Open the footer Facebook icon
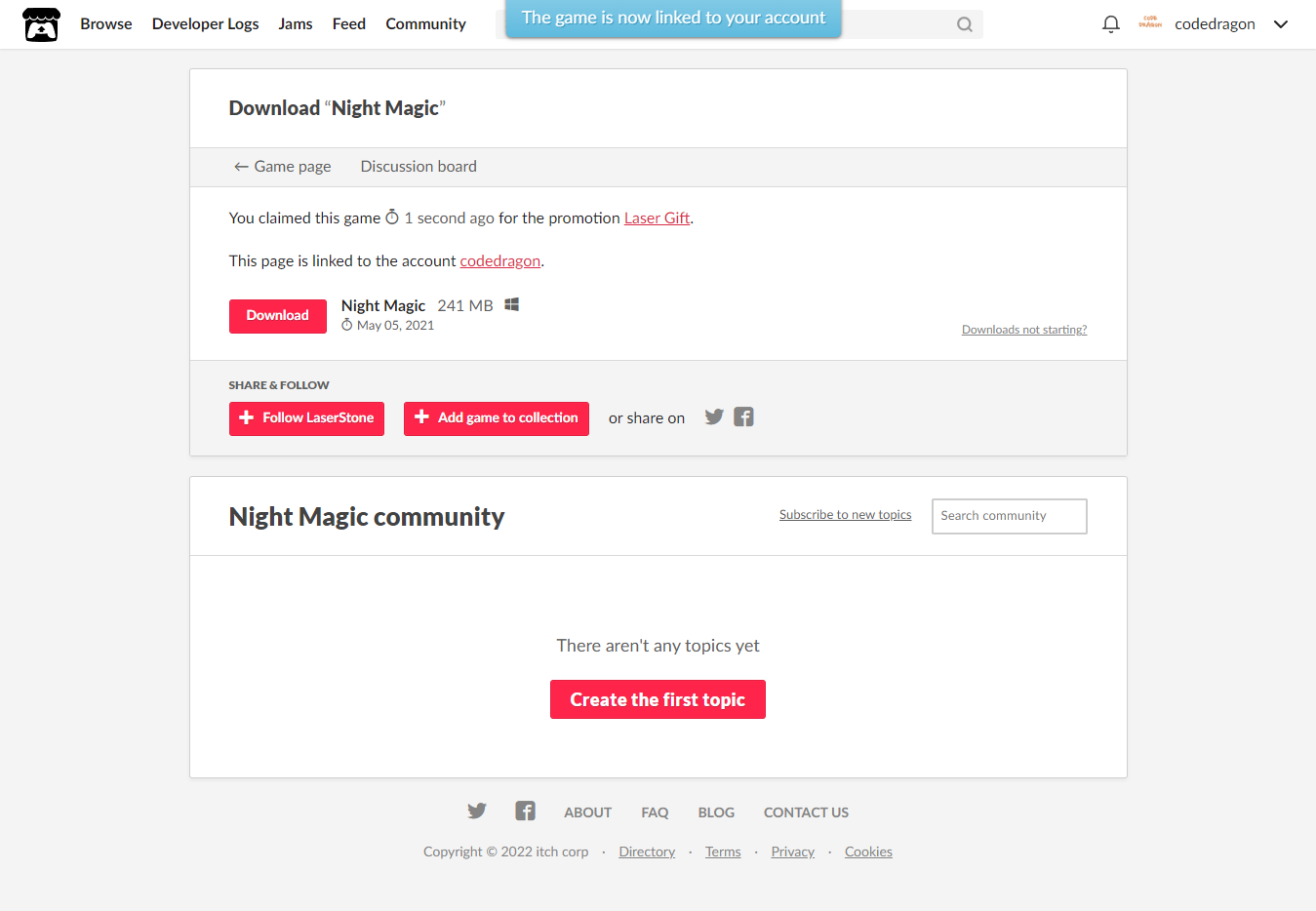This screenshot has width=1316, height=911. pos(525,811)
